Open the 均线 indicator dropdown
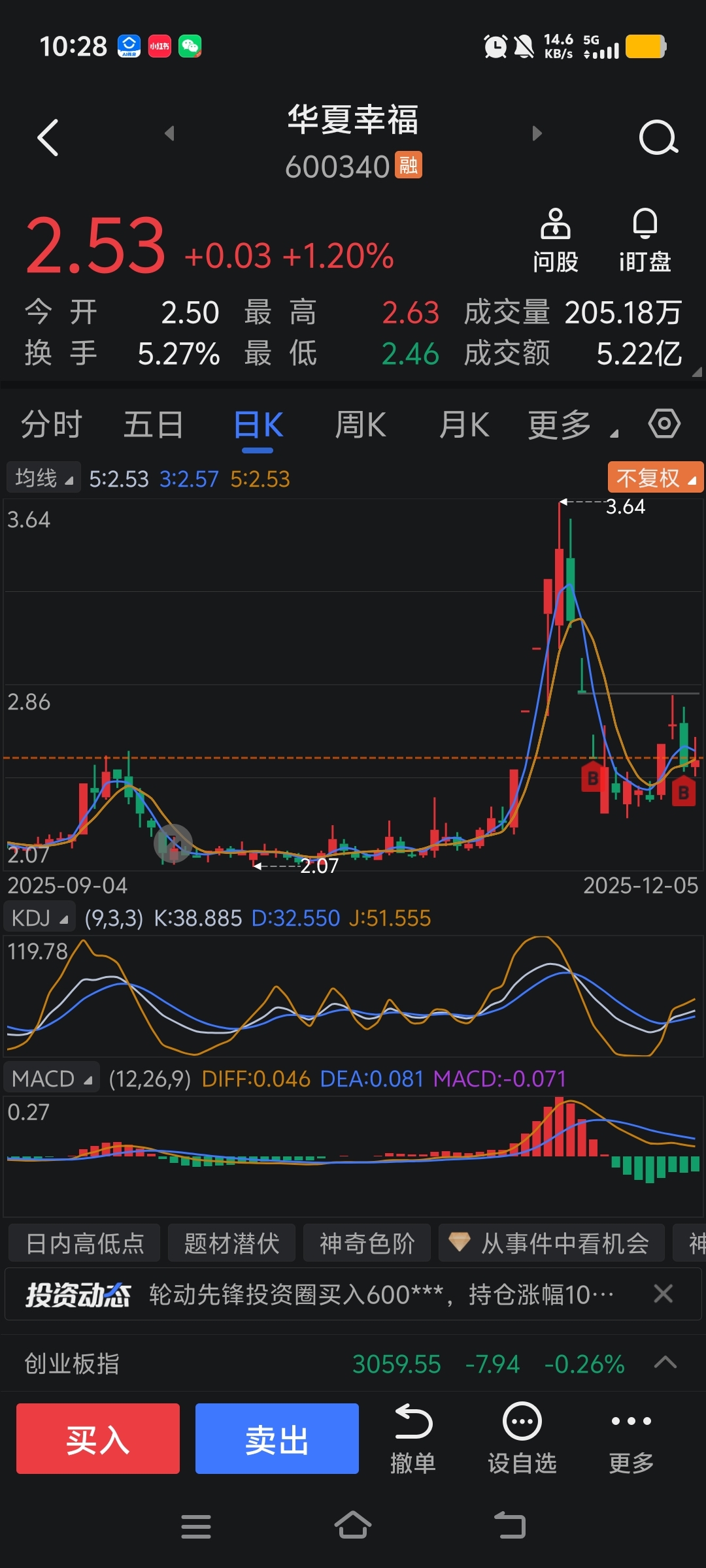Screen dimensions: 706x1568 pos(44,478)
